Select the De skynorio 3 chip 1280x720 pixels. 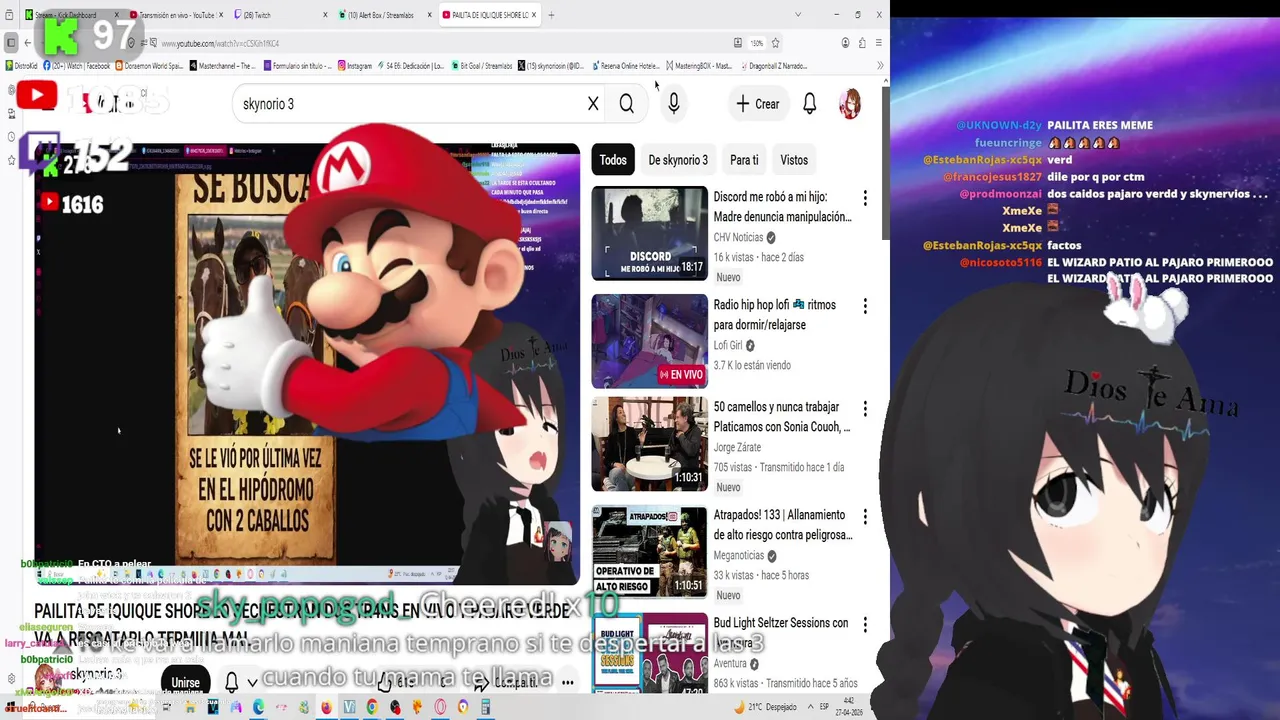tap(678, 160)
